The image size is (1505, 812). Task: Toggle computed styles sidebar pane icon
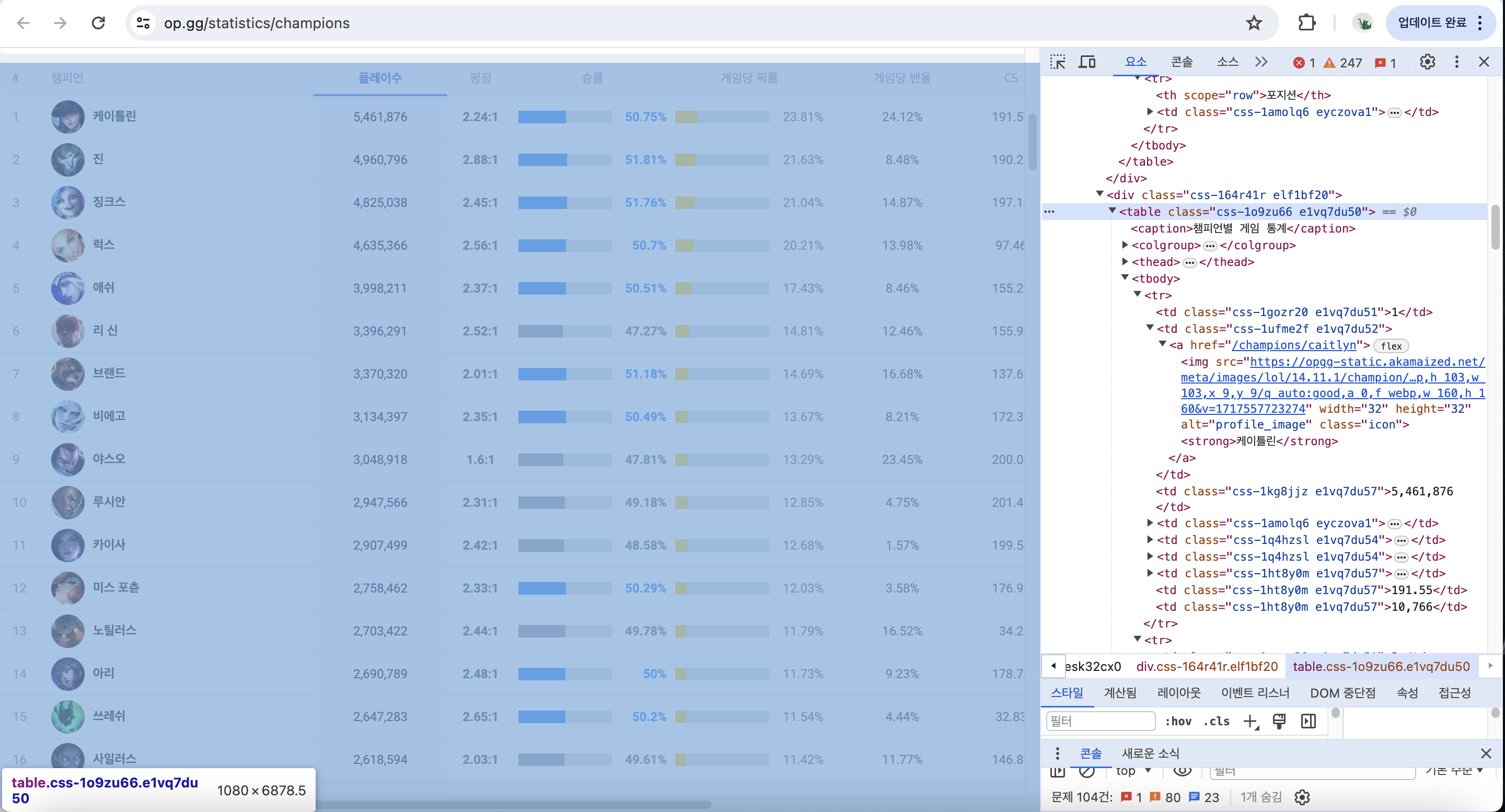[x=1308, y=722]
